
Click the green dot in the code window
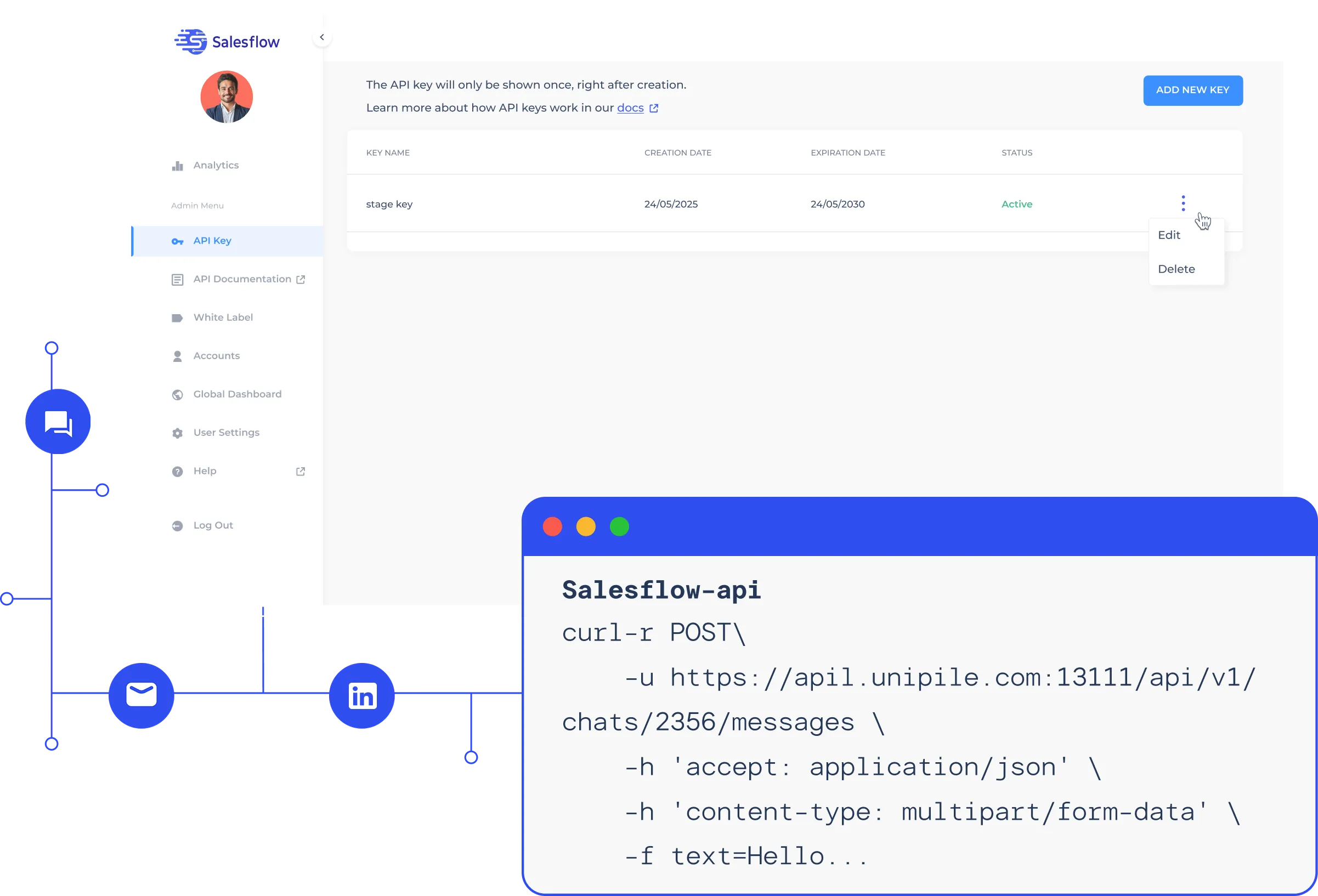point(619,527)
